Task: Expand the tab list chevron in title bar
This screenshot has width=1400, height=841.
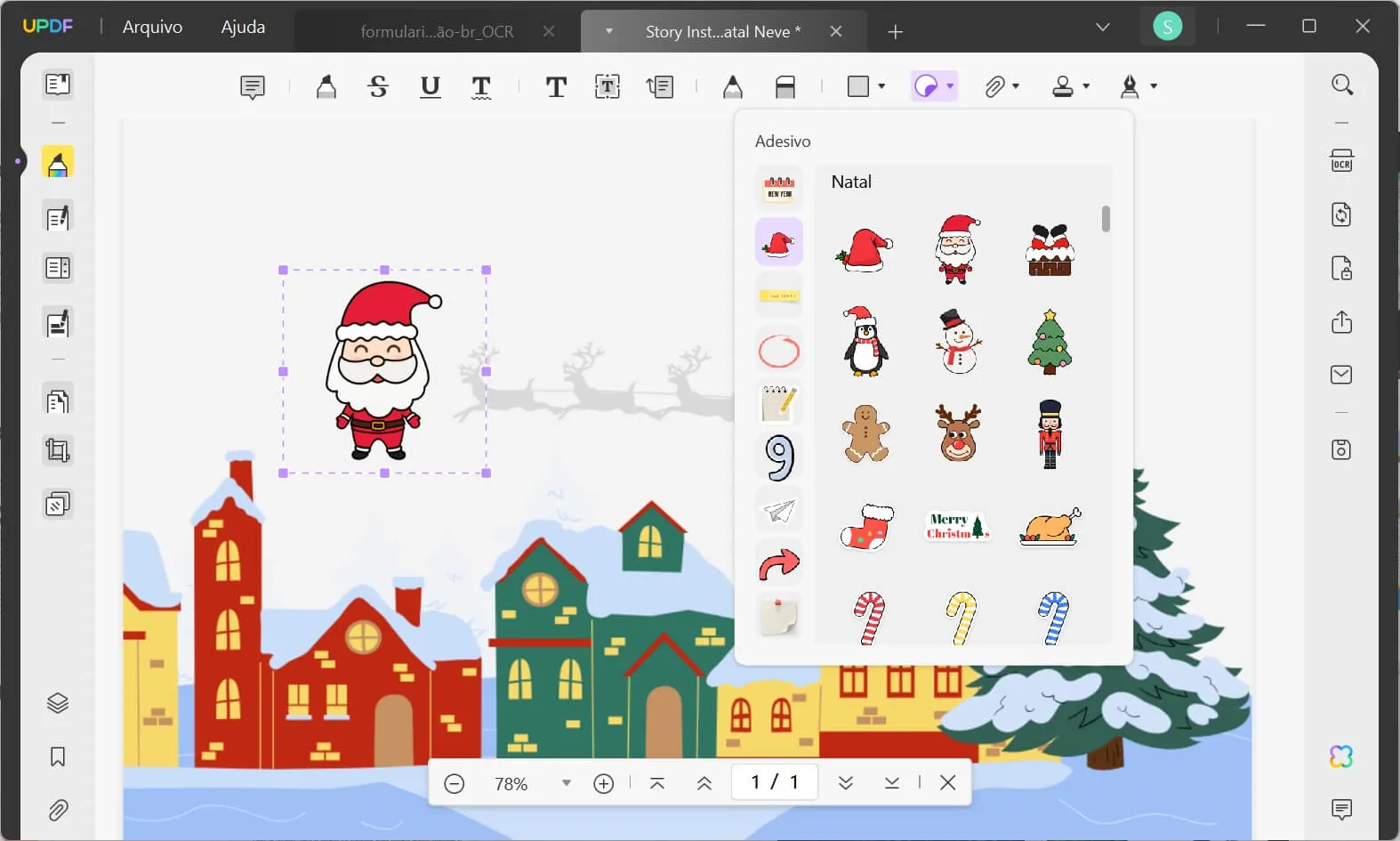Action: click(1103, 27)
